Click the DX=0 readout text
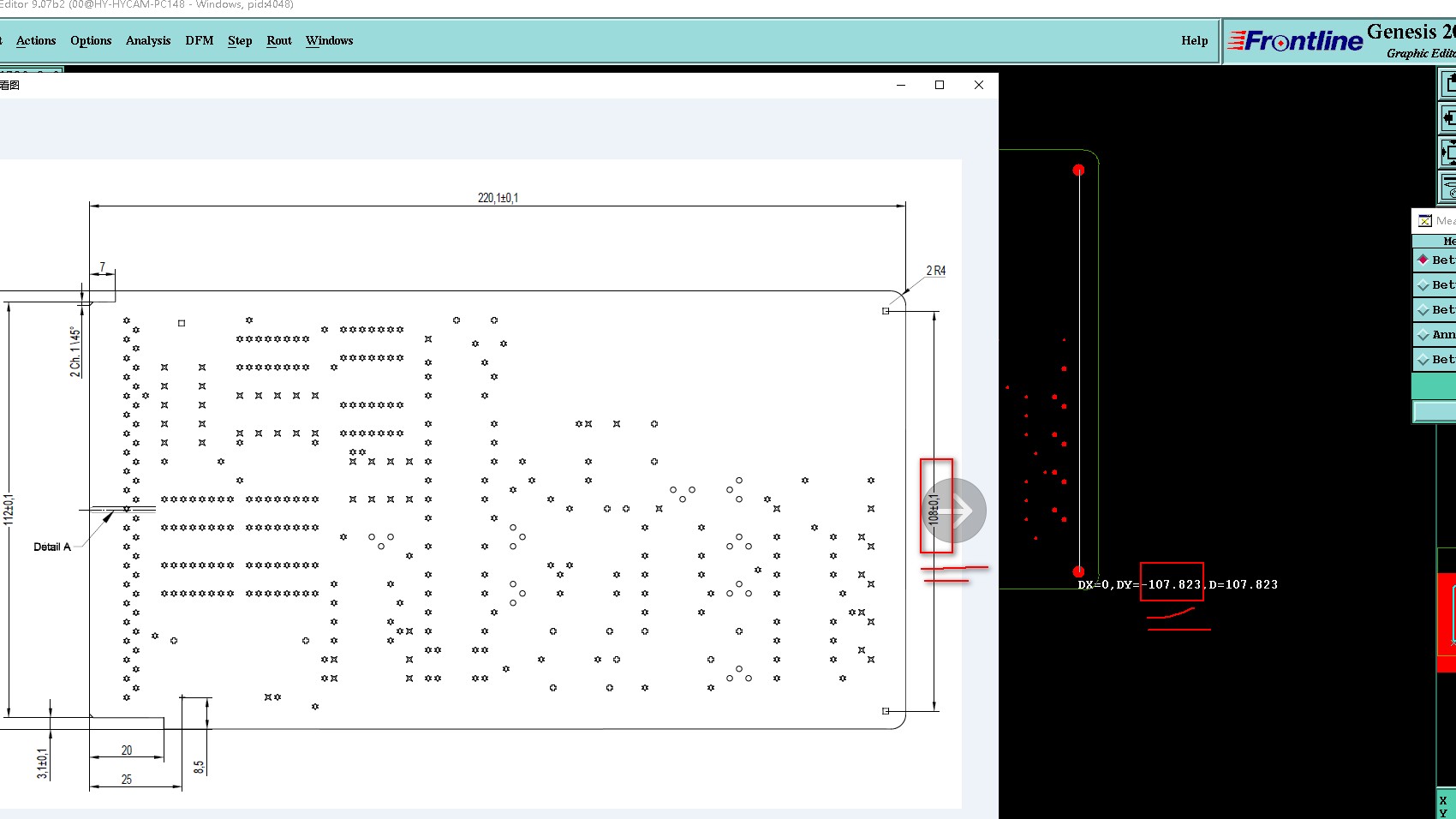This screenshot has width=1456, height=819. [1094, 584]
